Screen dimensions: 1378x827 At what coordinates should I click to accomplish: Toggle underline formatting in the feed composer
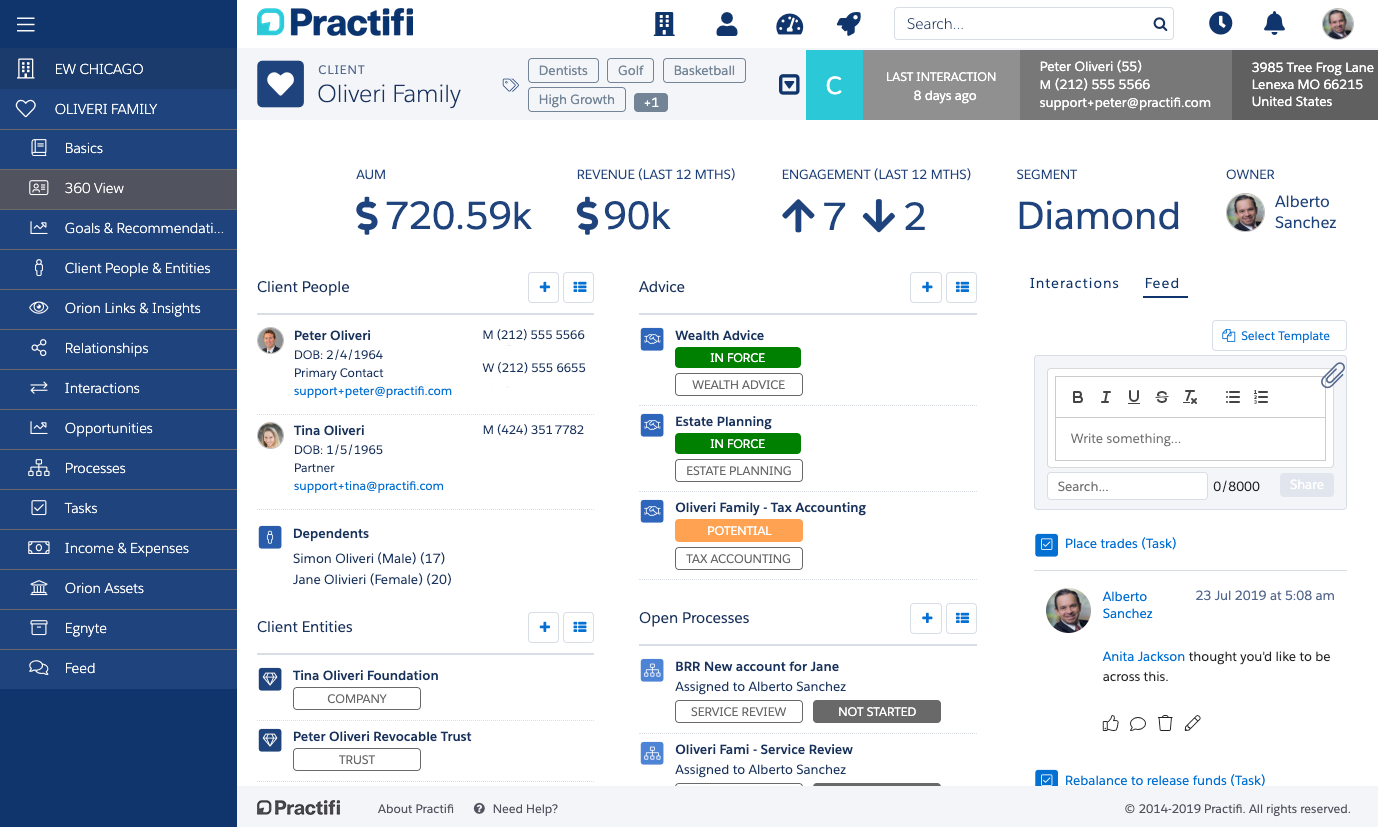pos(1134,396)
